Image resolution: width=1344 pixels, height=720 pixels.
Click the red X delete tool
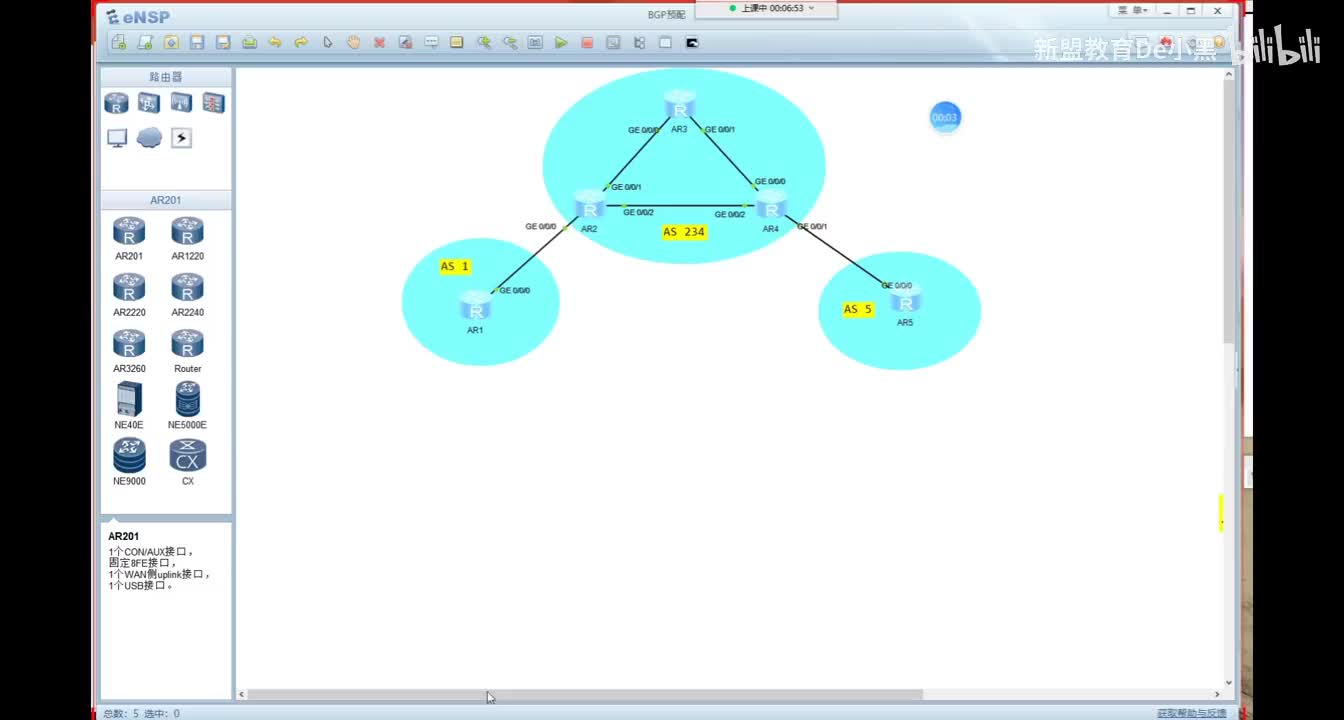click(x=379, y=42)
